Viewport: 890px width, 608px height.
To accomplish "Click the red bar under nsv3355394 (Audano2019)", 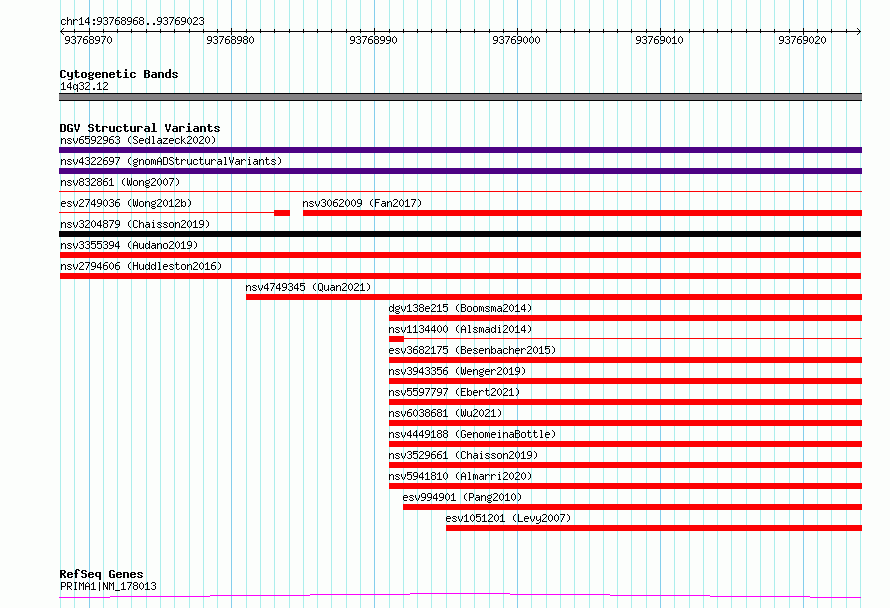I will click(460, 255).
